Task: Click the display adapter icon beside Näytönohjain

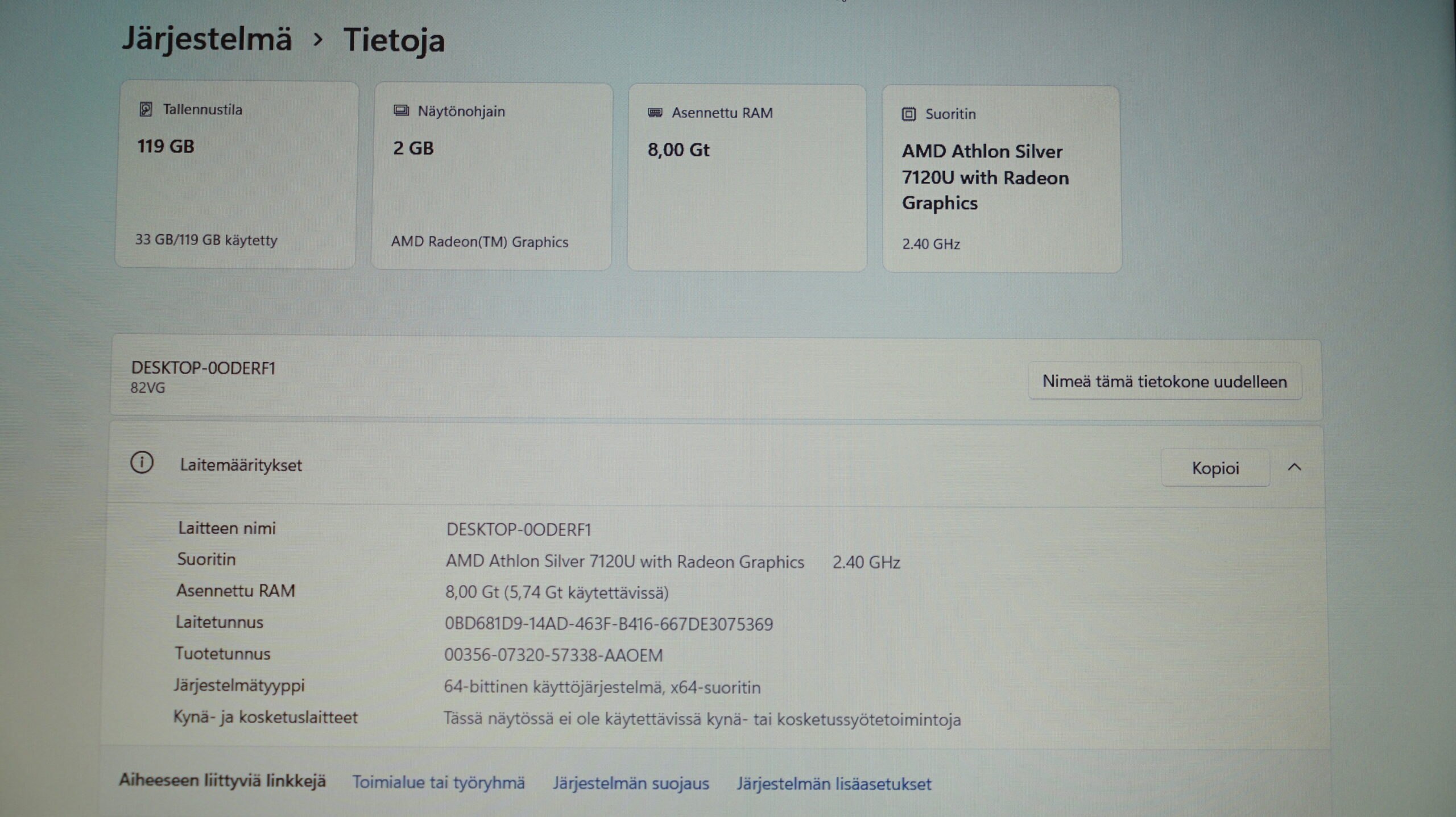Action: tap(401, 111)
